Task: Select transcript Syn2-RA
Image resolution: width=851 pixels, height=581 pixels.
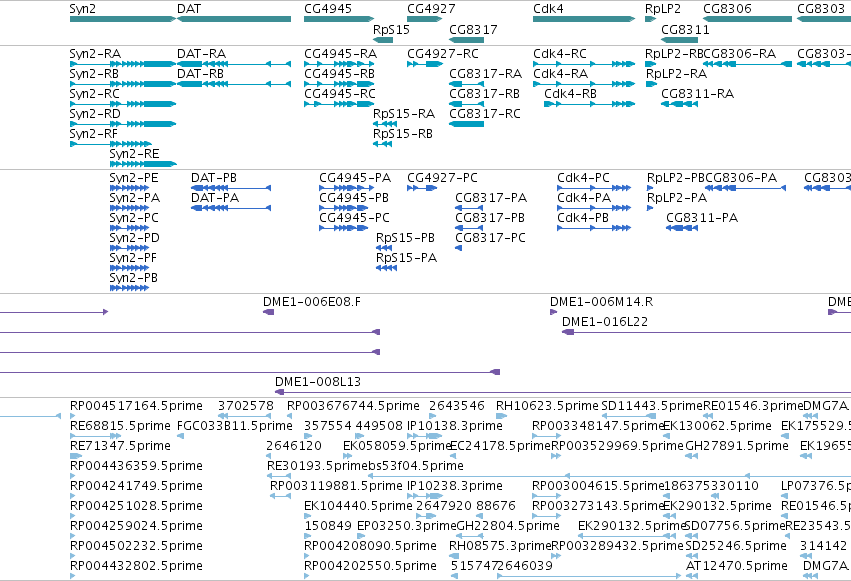Action: (x=123, y=64)
